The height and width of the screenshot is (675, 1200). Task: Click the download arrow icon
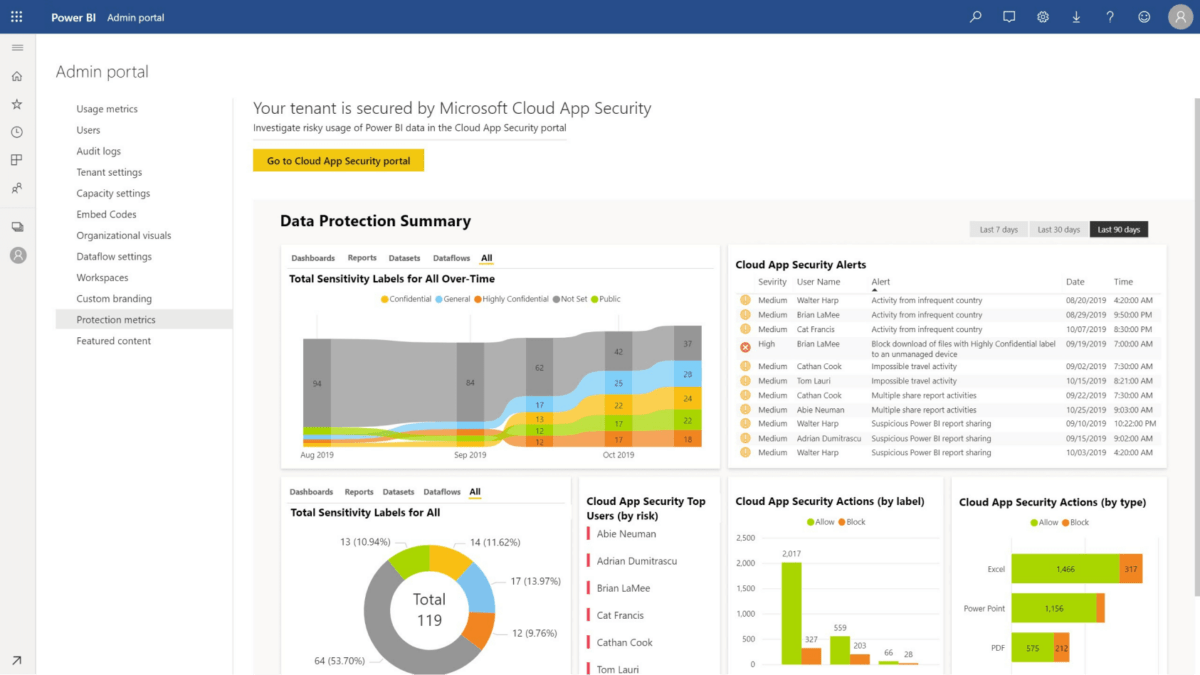(x=1076, y=17)
